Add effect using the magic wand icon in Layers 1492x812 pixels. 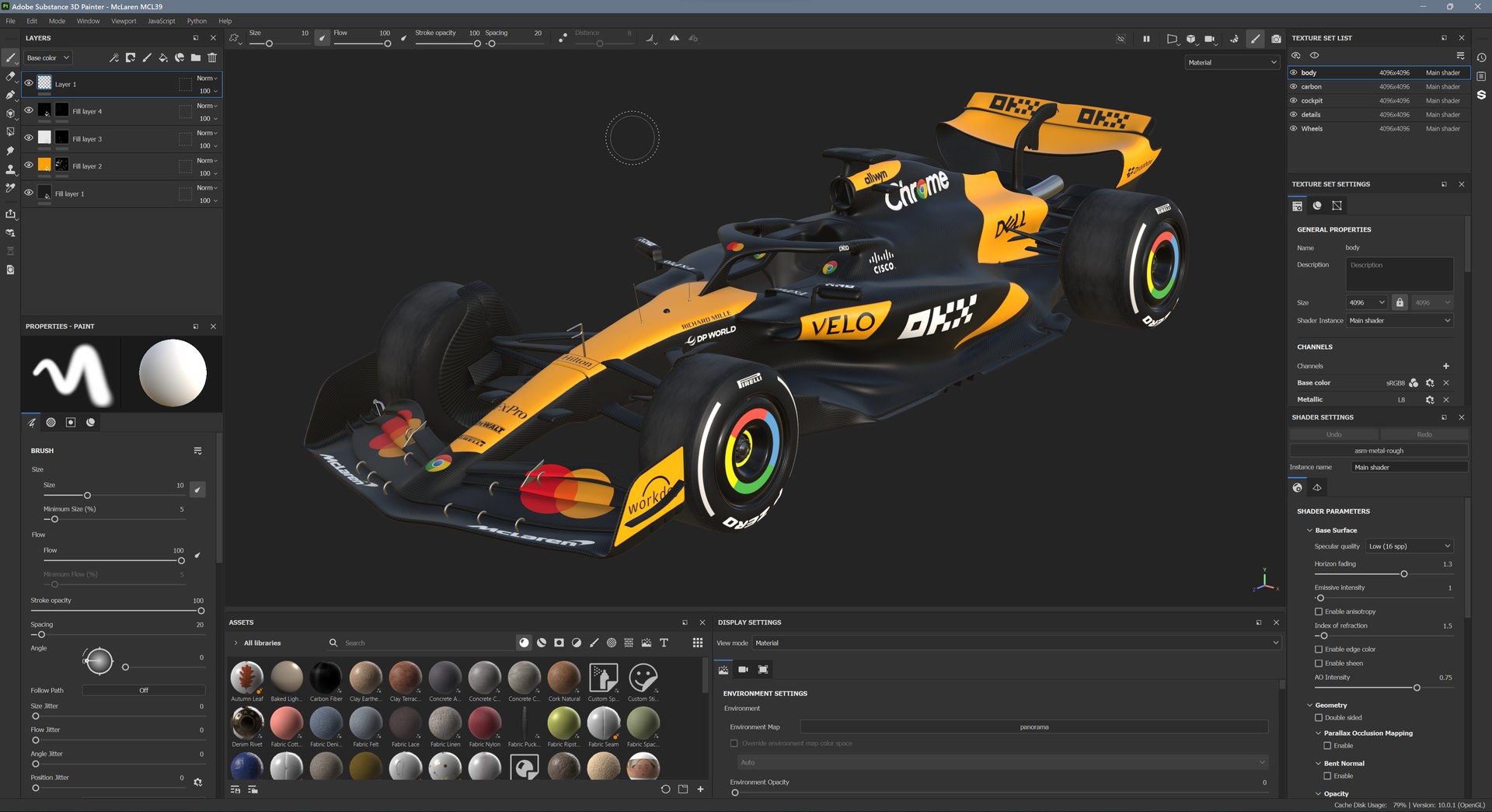[x=114, y=58]
